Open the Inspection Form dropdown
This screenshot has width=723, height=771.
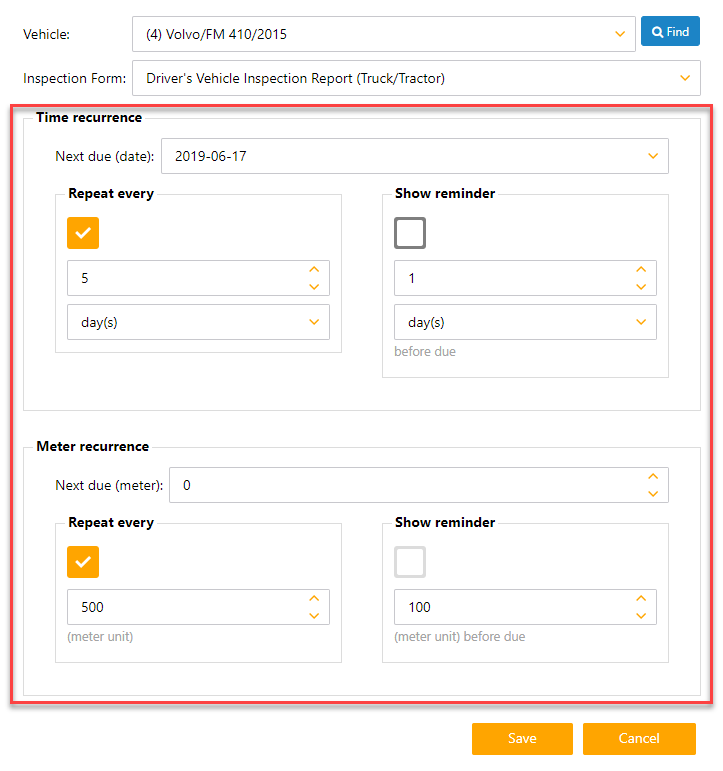click(416, 78)
